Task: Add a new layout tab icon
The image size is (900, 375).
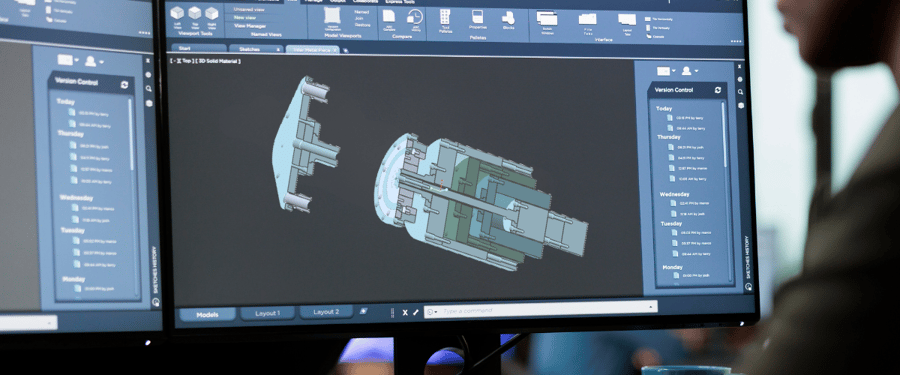Action: click(363, 311)
